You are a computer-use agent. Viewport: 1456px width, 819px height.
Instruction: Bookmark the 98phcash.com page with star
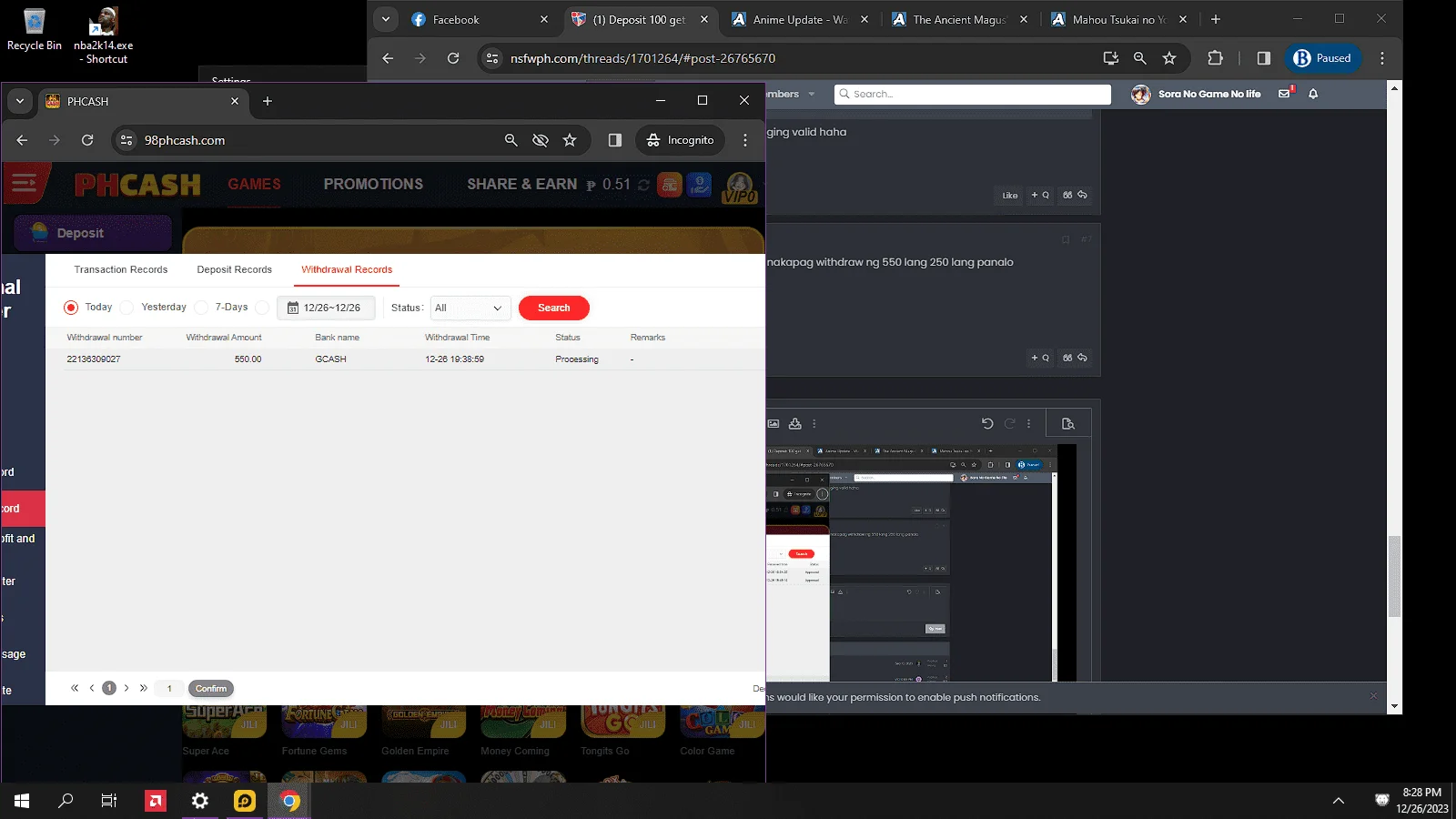coord(570,140)
